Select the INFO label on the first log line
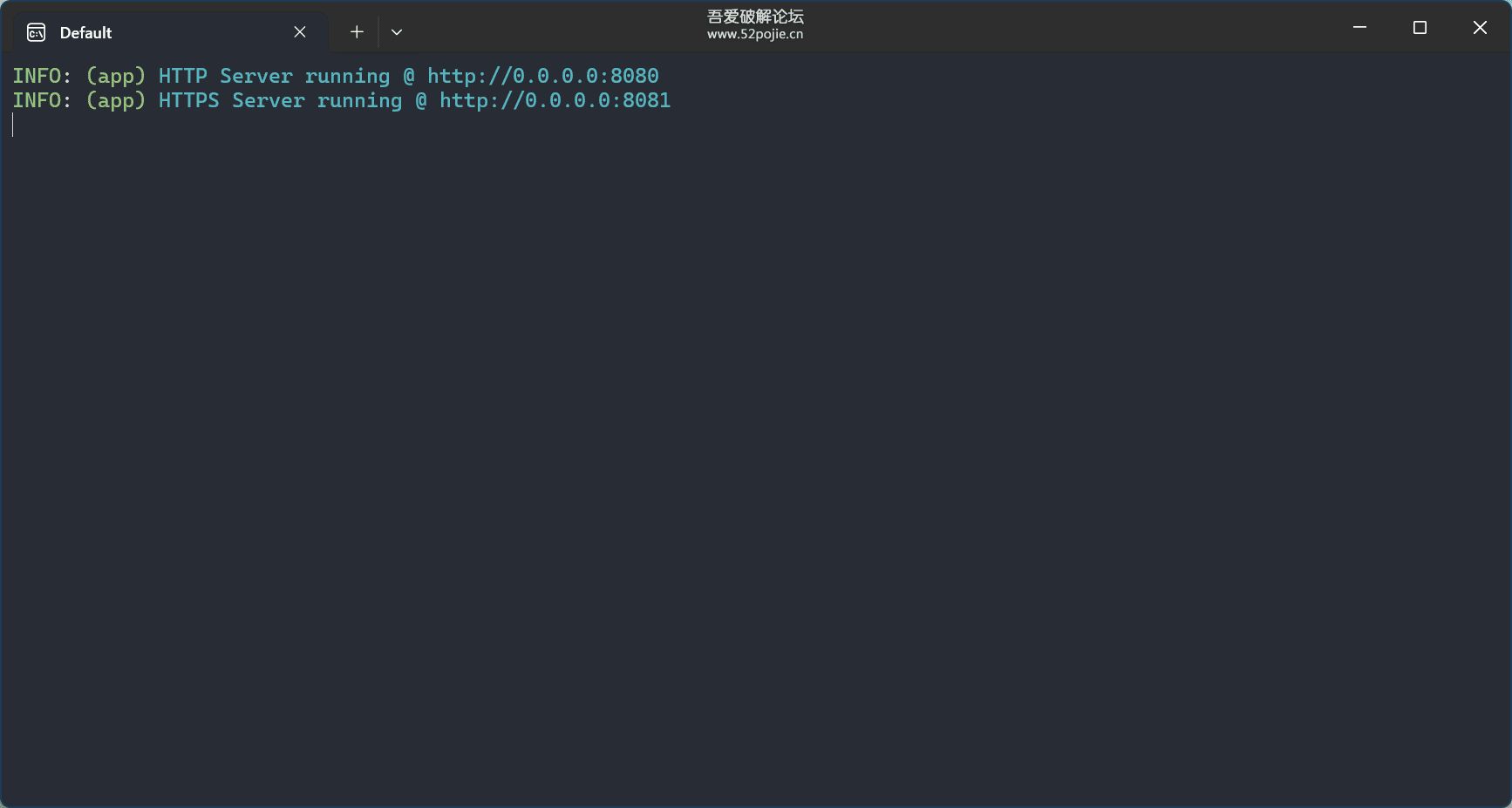 (35, 76)
